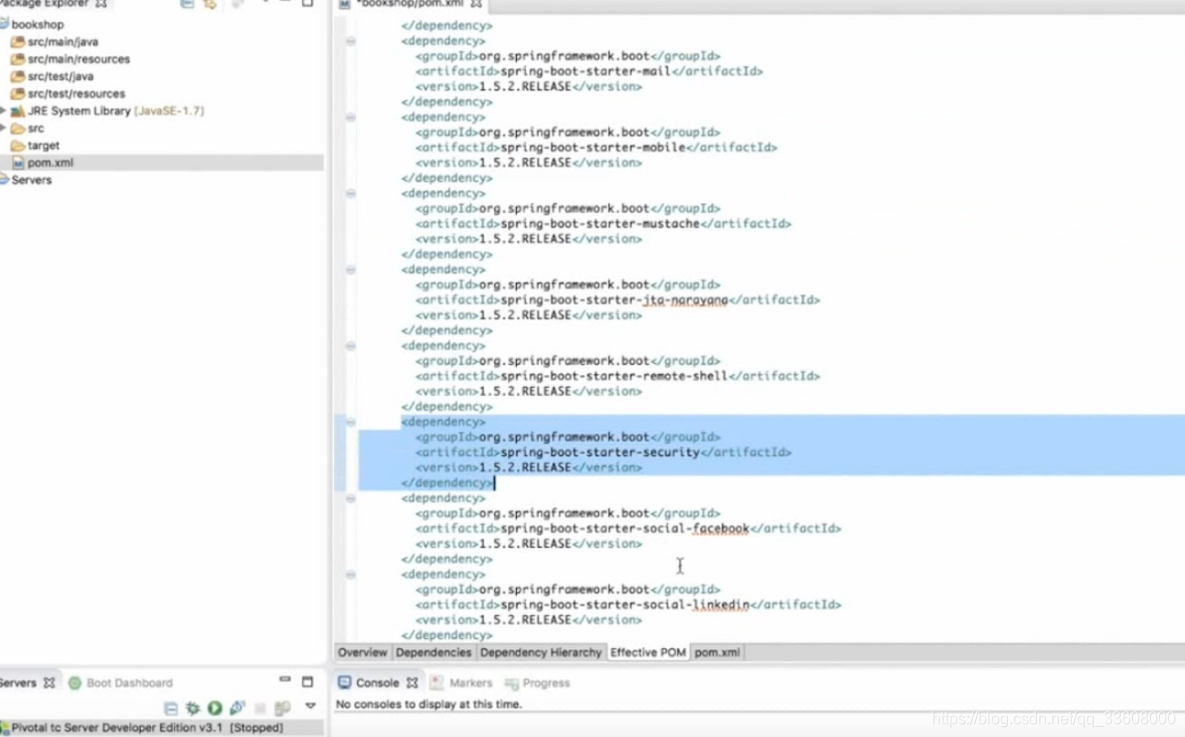Collapse all in Servers view toolbar
Viewport: 1185px width, 737px height.
coord(171,708)
